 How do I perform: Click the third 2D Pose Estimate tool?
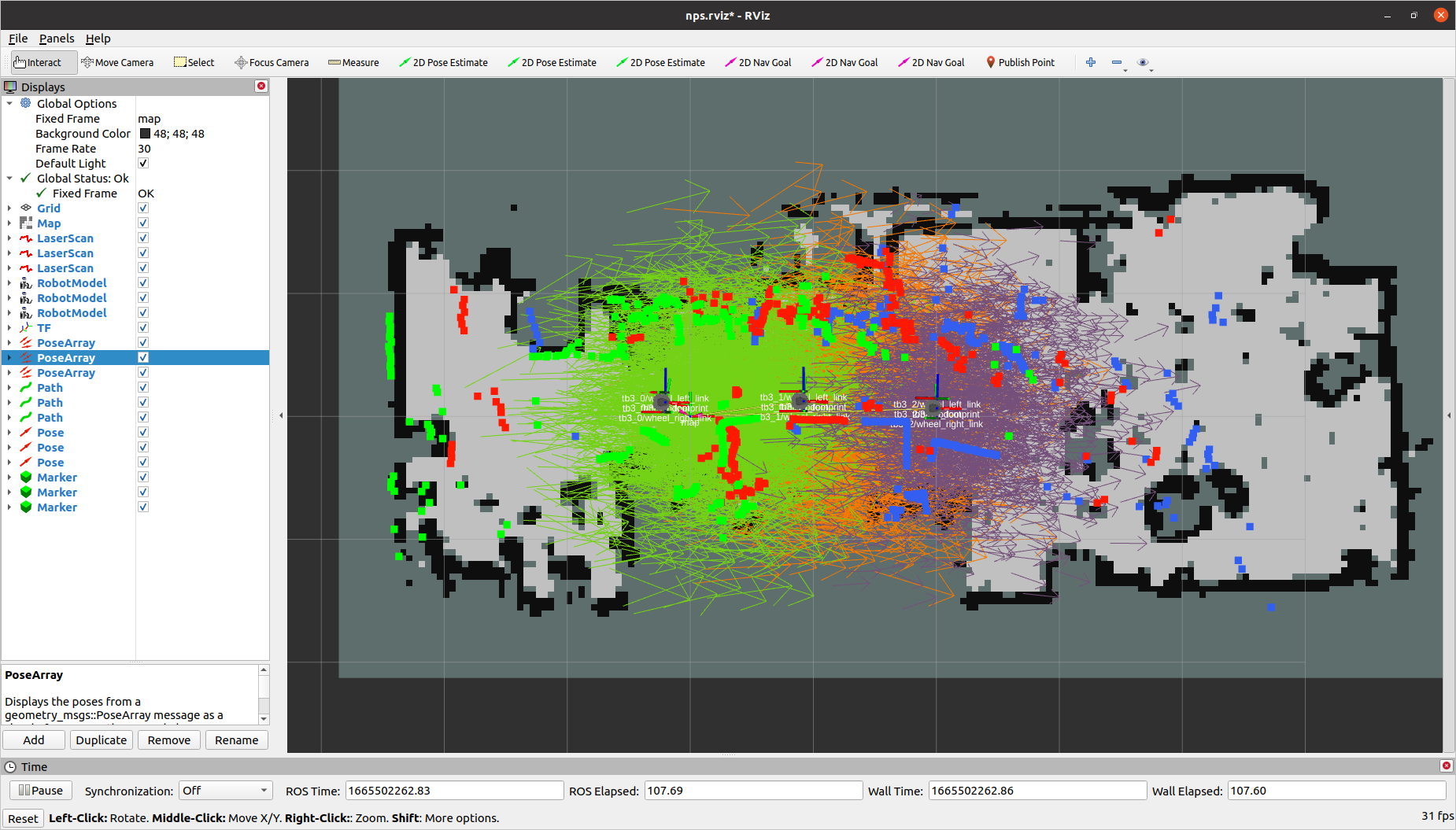pos(660,62)
